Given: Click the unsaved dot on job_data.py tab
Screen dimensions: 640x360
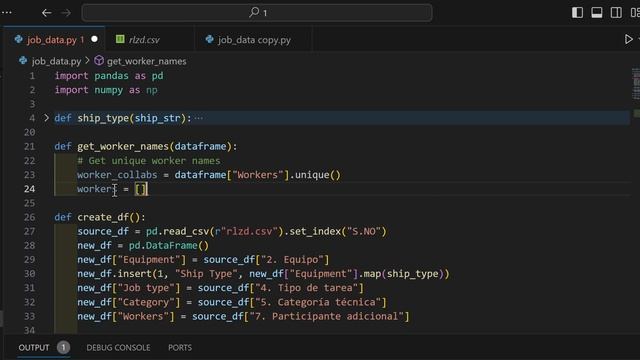Looking at the screenshot, I should tap(95, 39).
